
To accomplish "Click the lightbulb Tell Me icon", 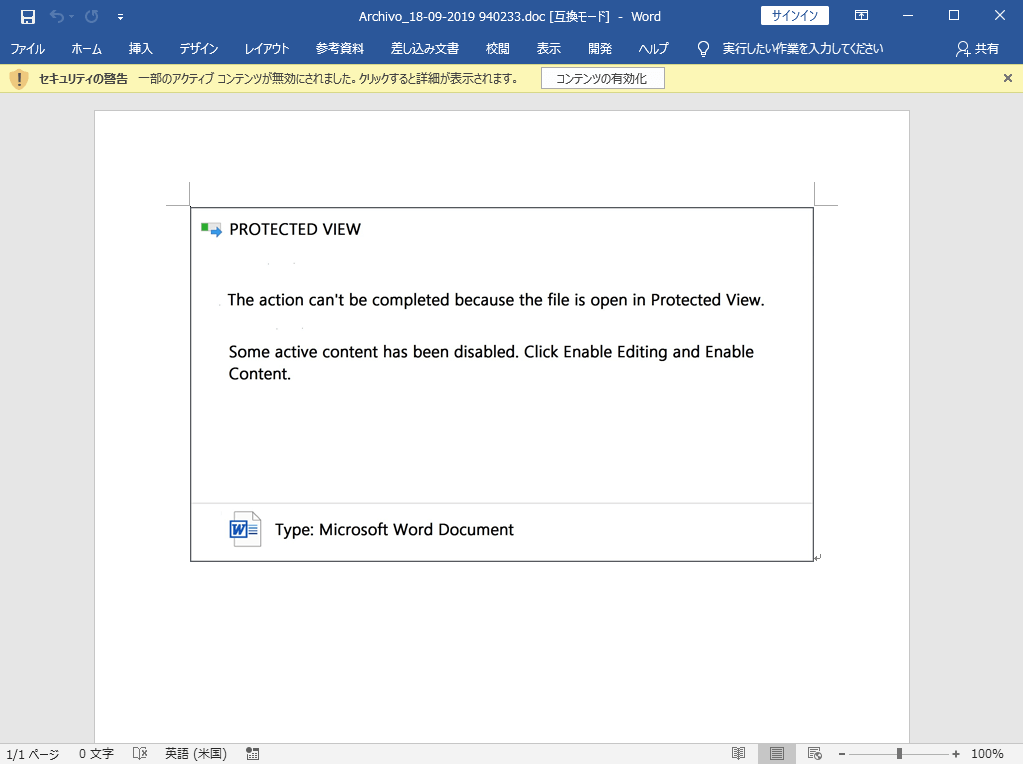I will coord(703,49).
